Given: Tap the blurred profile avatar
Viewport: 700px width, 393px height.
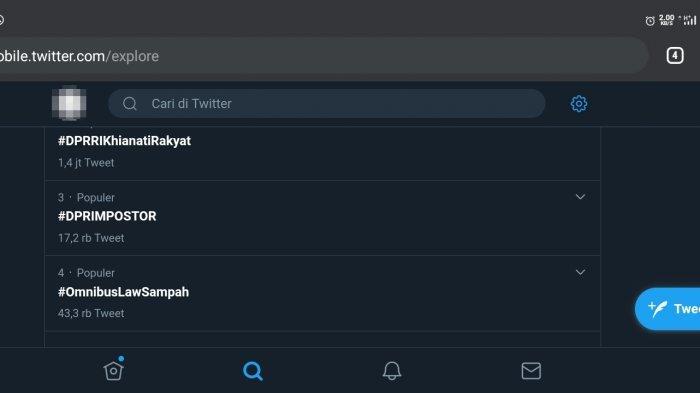Looking at the screenshot, I should pos(69,103).
